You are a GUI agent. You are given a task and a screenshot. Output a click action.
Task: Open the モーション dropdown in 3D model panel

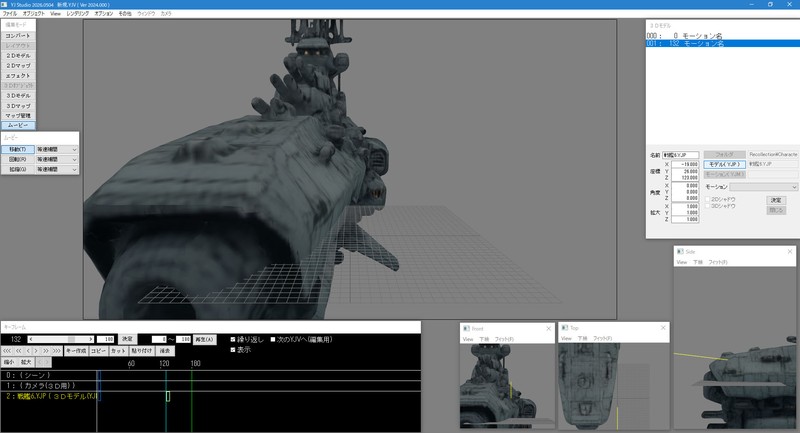pos(764,187)
